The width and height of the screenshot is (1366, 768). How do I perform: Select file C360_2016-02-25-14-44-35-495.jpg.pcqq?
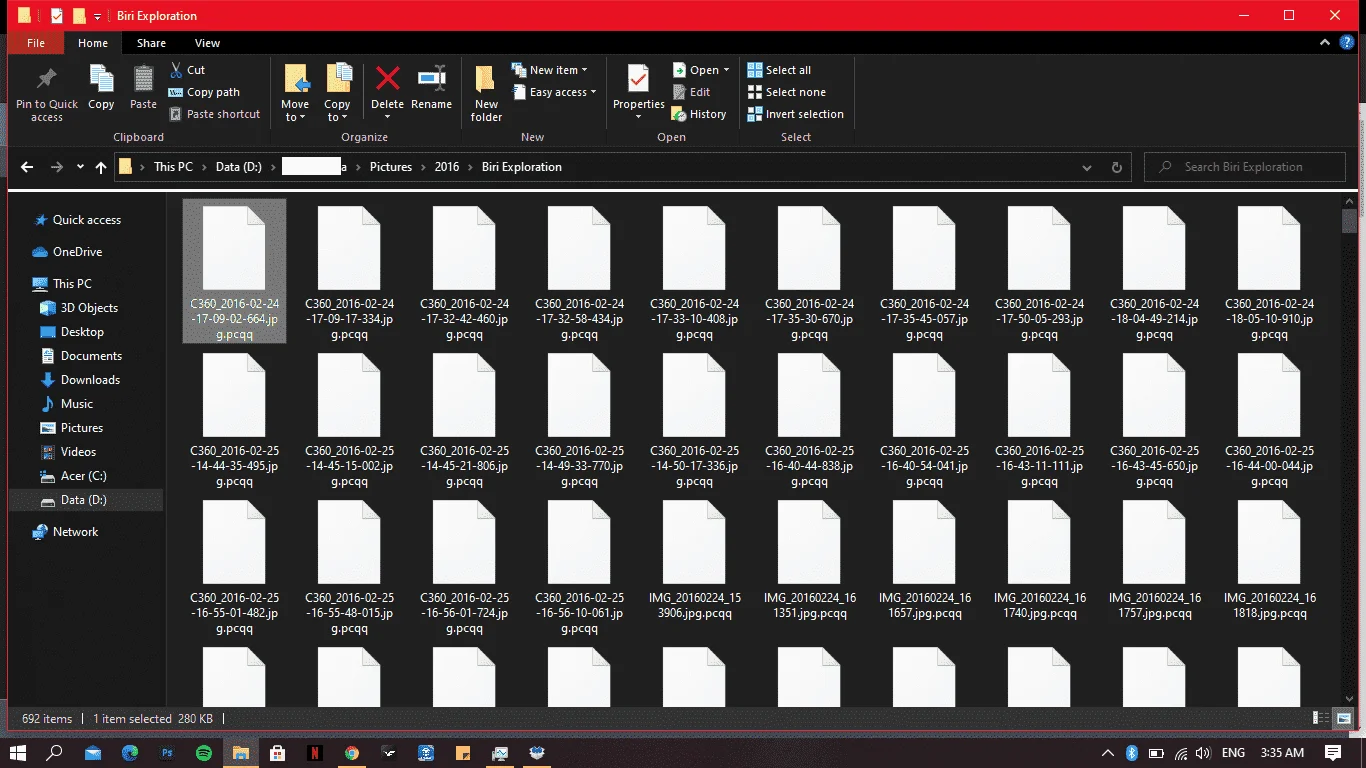[234, 419]
